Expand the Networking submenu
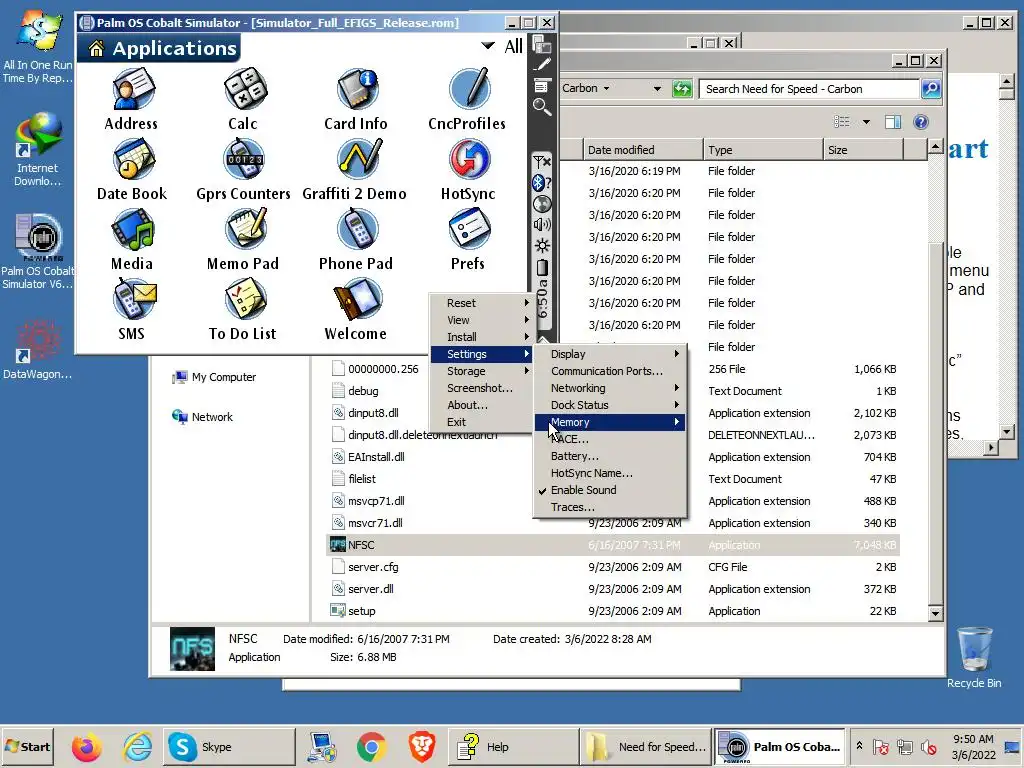 pyautogui.click(x=610, y=388)
